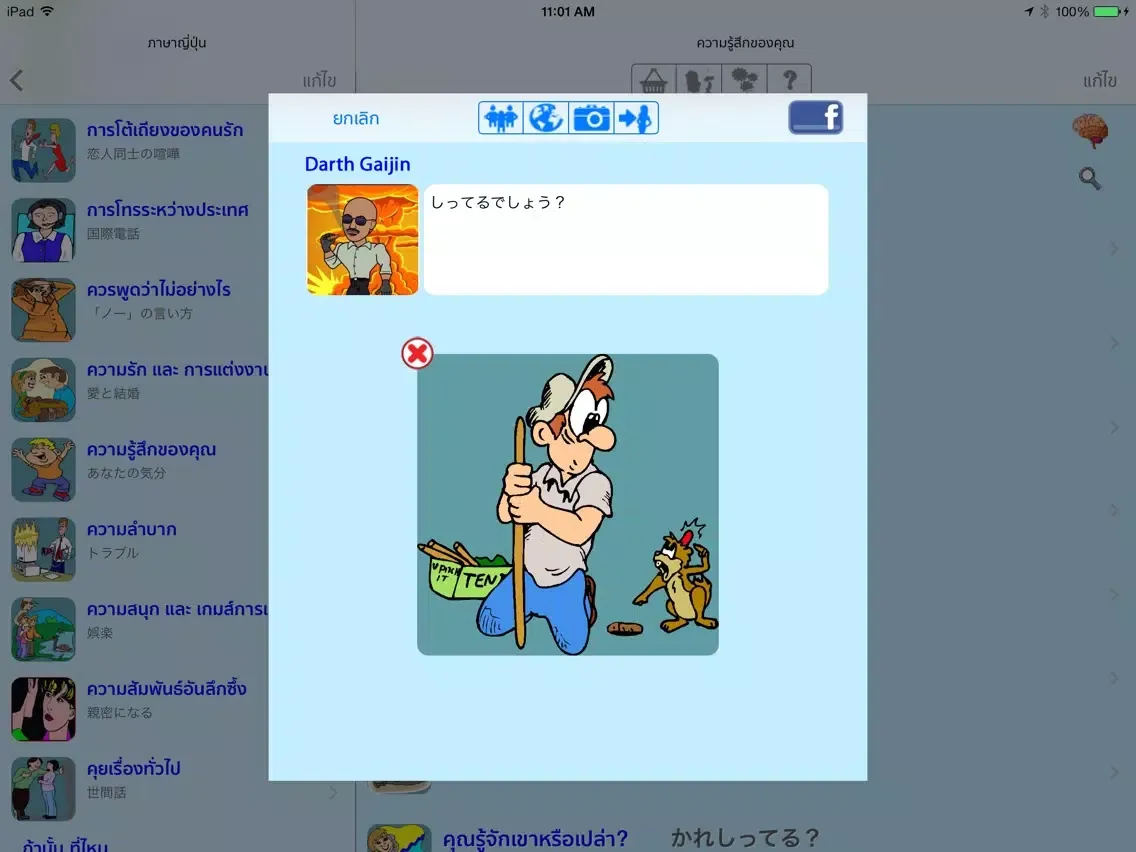This screenshot has width=1136, height=852.
Task: Select phrase คุณรู้จักเขาหรือเปล่า?
Action: pos(535,838)
